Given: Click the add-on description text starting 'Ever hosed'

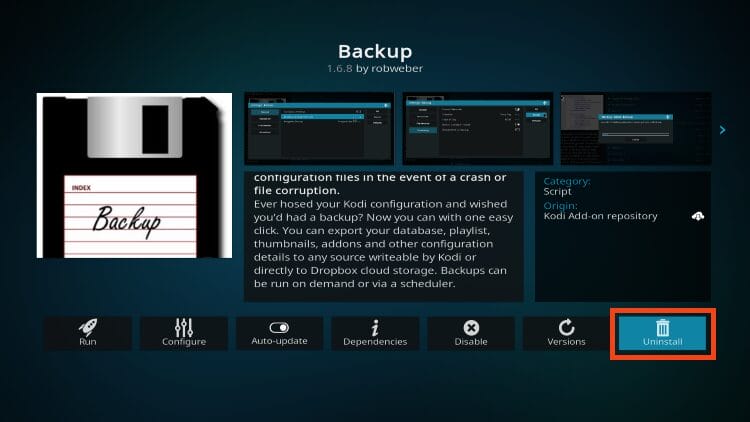Looking at the screenshot, I should 383,244.
